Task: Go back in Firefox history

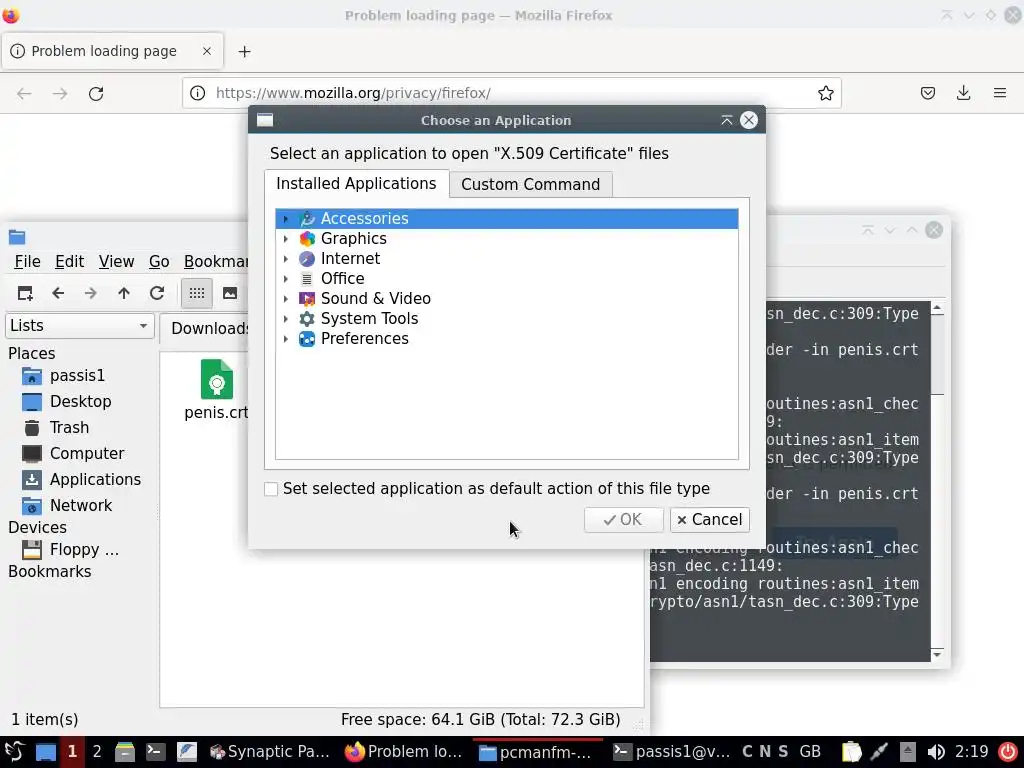Action: tap(24, 93)
